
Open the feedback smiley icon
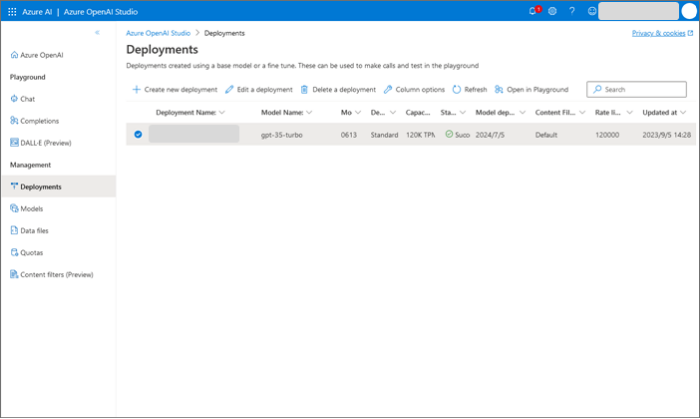click(x=592, y=11)
